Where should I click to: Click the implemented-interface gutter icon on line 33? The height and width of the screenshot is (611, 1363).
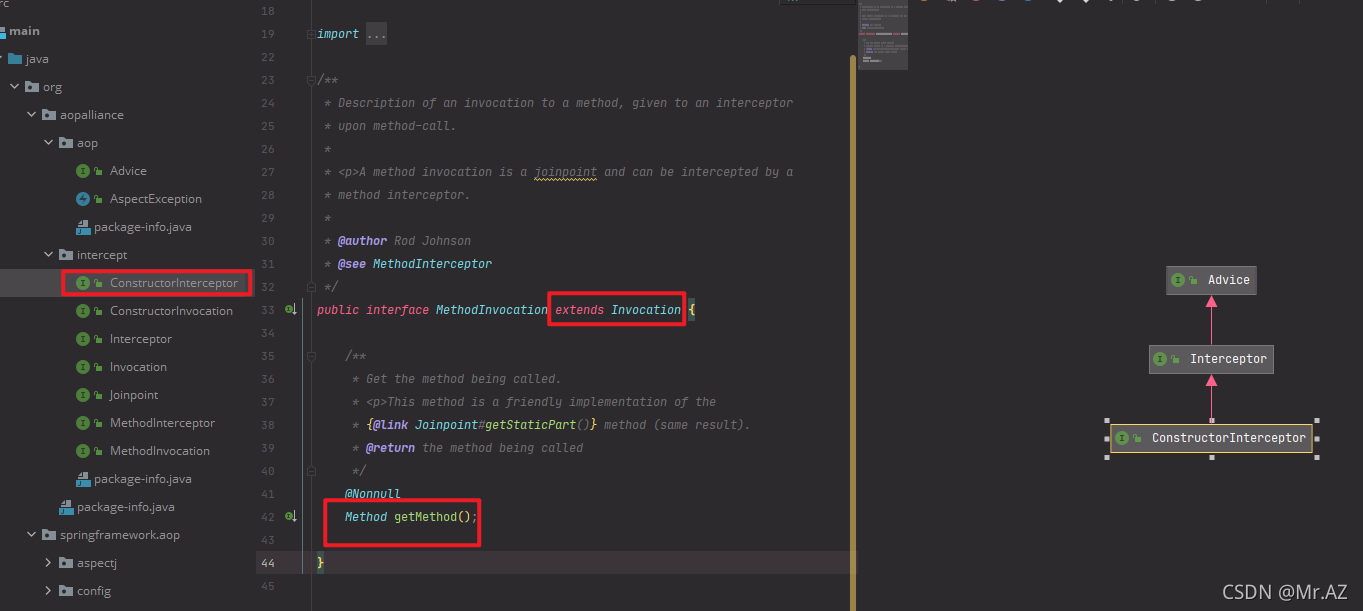pos(291,310)
